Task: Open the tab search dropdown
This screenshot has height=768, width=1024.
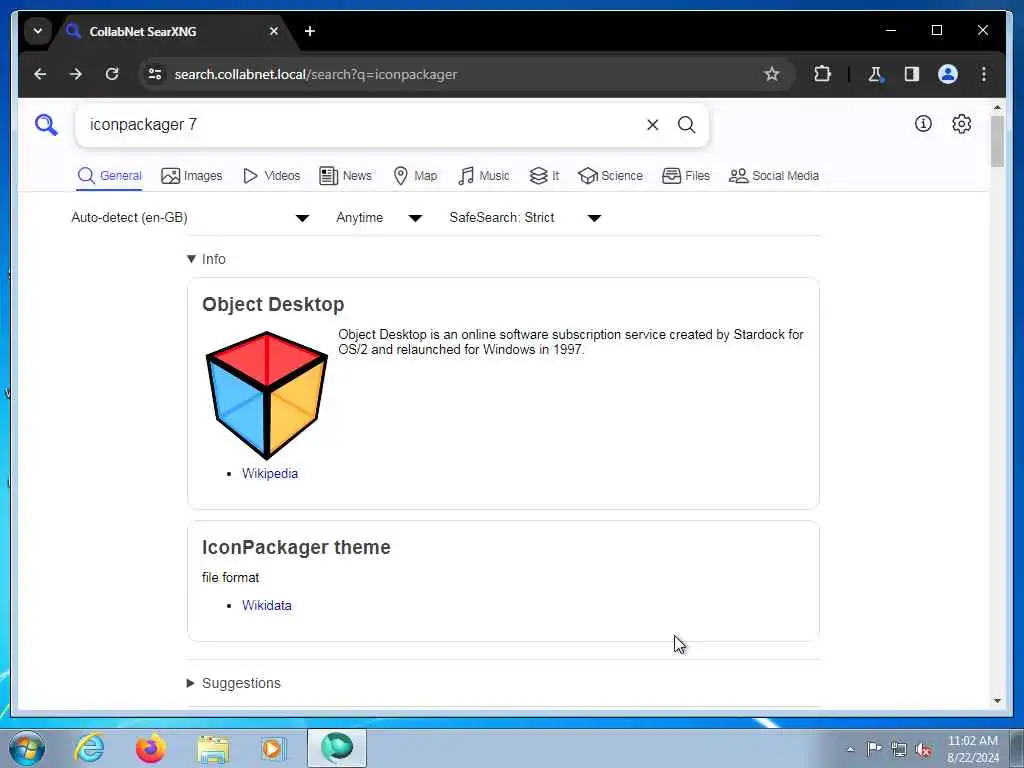Action: coord(38,31)
